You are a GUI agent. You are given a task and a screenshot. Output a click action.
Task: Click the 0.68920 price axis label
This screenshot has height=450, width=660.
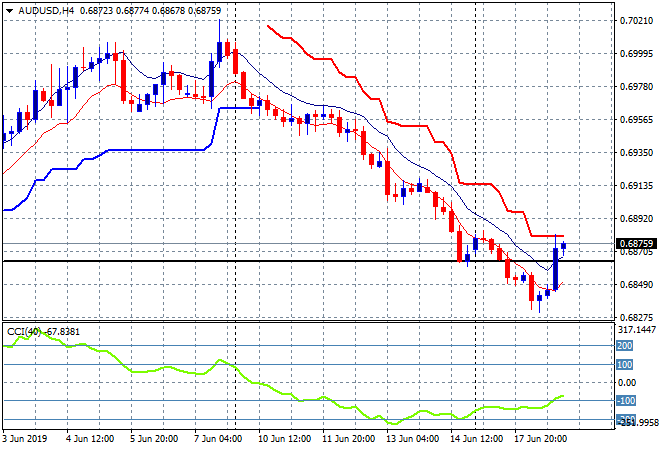(636, 218)
